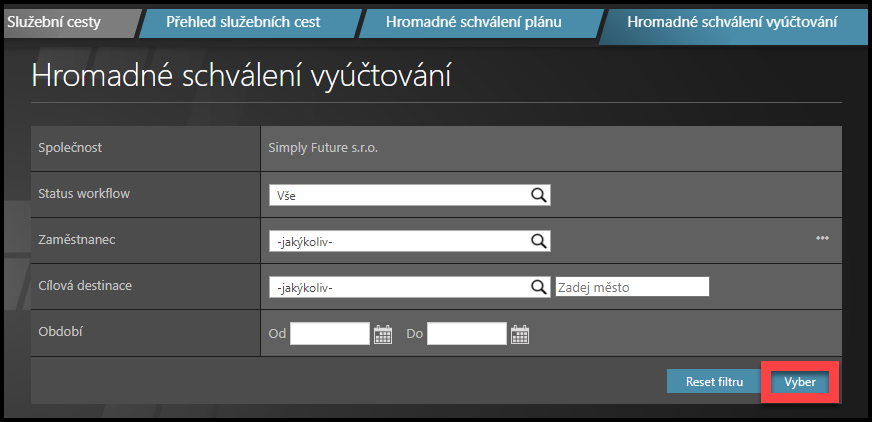Click into the Do date field

[466, 334]
